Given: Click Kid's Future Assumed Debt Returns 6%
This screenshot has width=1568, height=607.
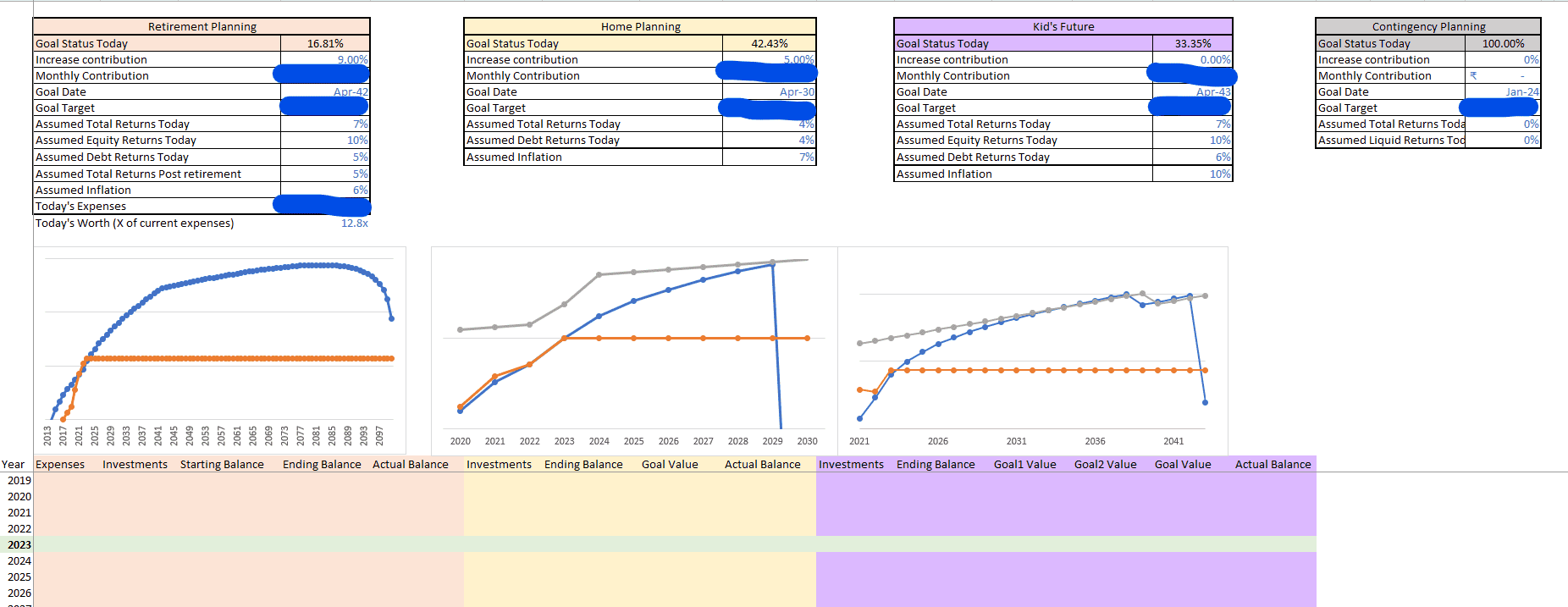Looking at the screenshot, I should tap(1193, 157).
